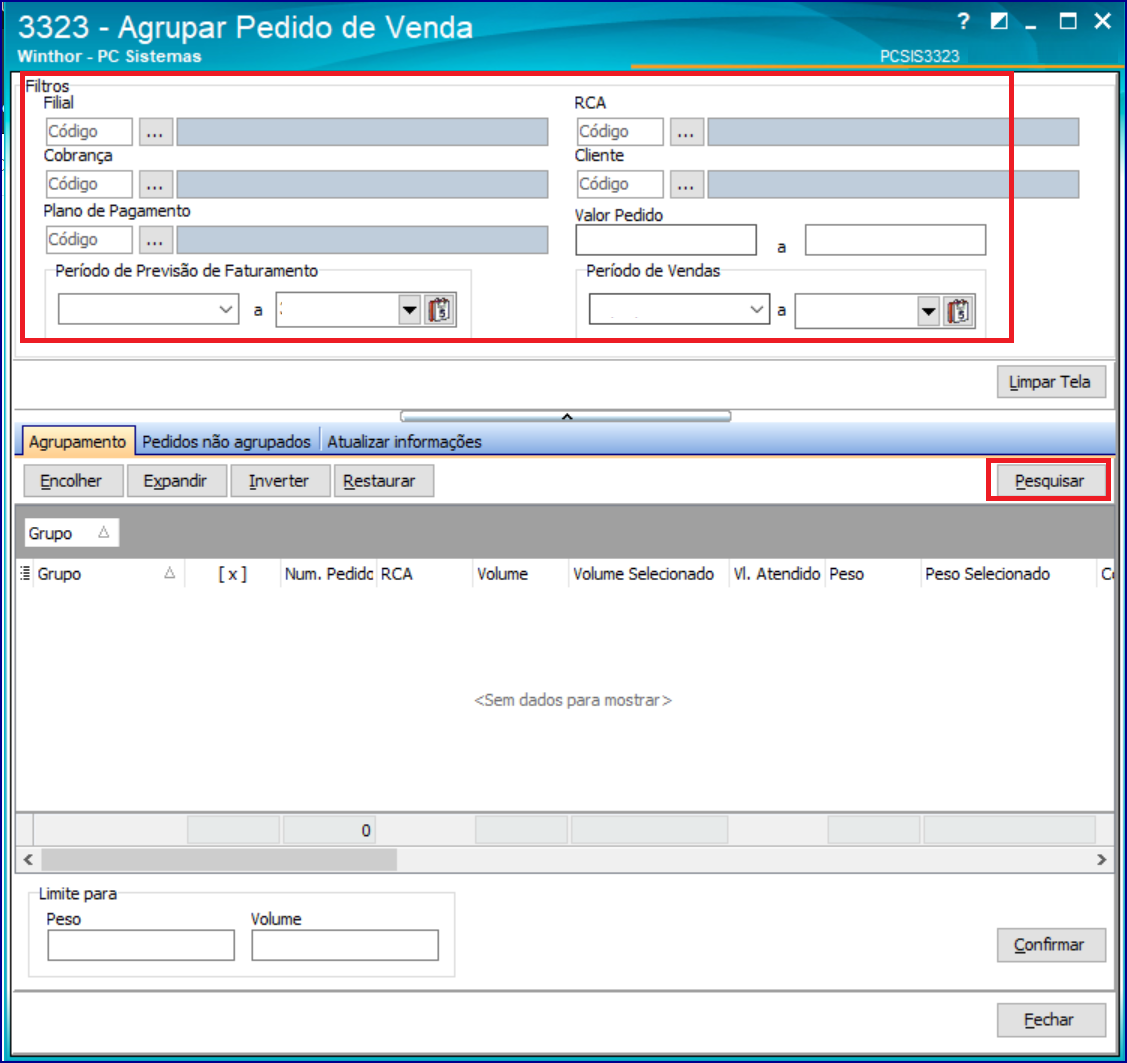The height and width of the screenshot is (1063, 1127).
Task: Click the Expandir button
Action: pos(176,481)
